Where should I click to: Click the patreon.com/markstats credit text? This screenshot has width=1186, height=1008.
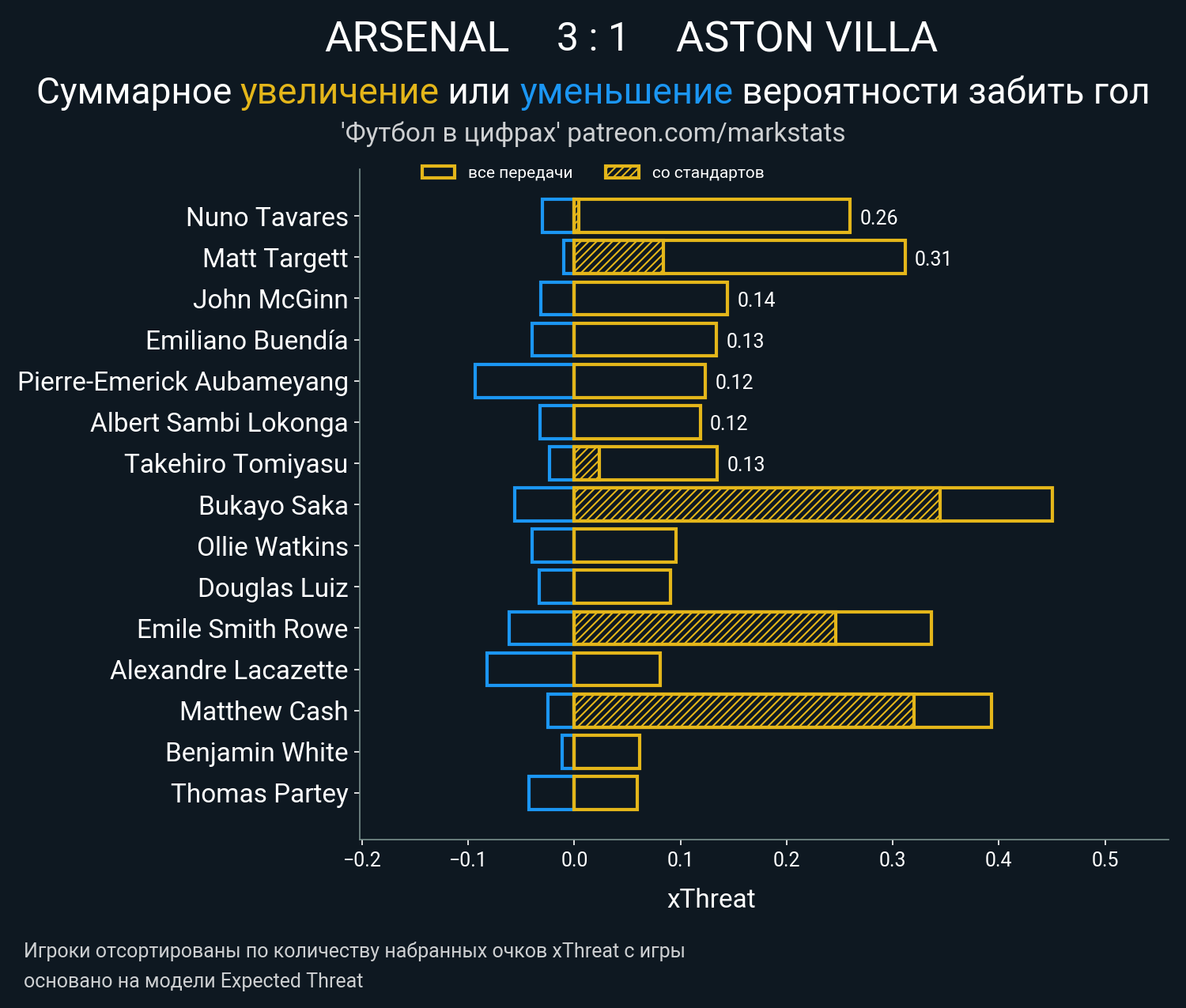click(x=706, y=133)
